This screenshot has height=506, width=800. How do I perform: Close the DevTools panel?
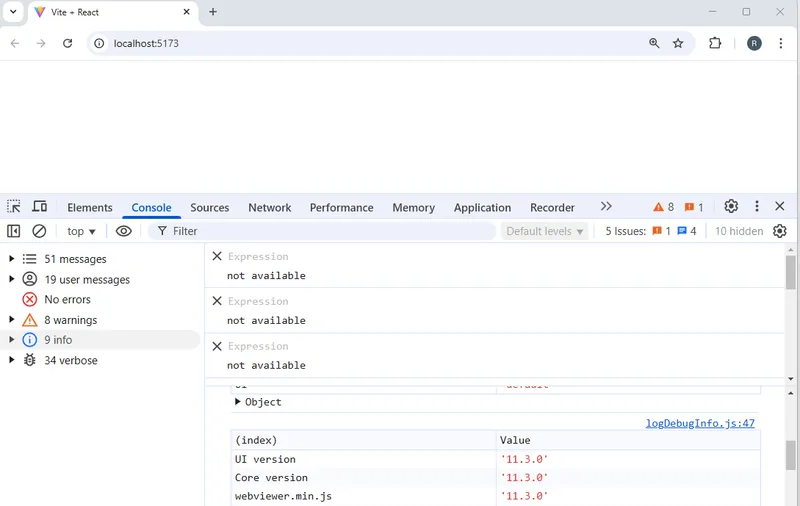(x=780, y=206)
